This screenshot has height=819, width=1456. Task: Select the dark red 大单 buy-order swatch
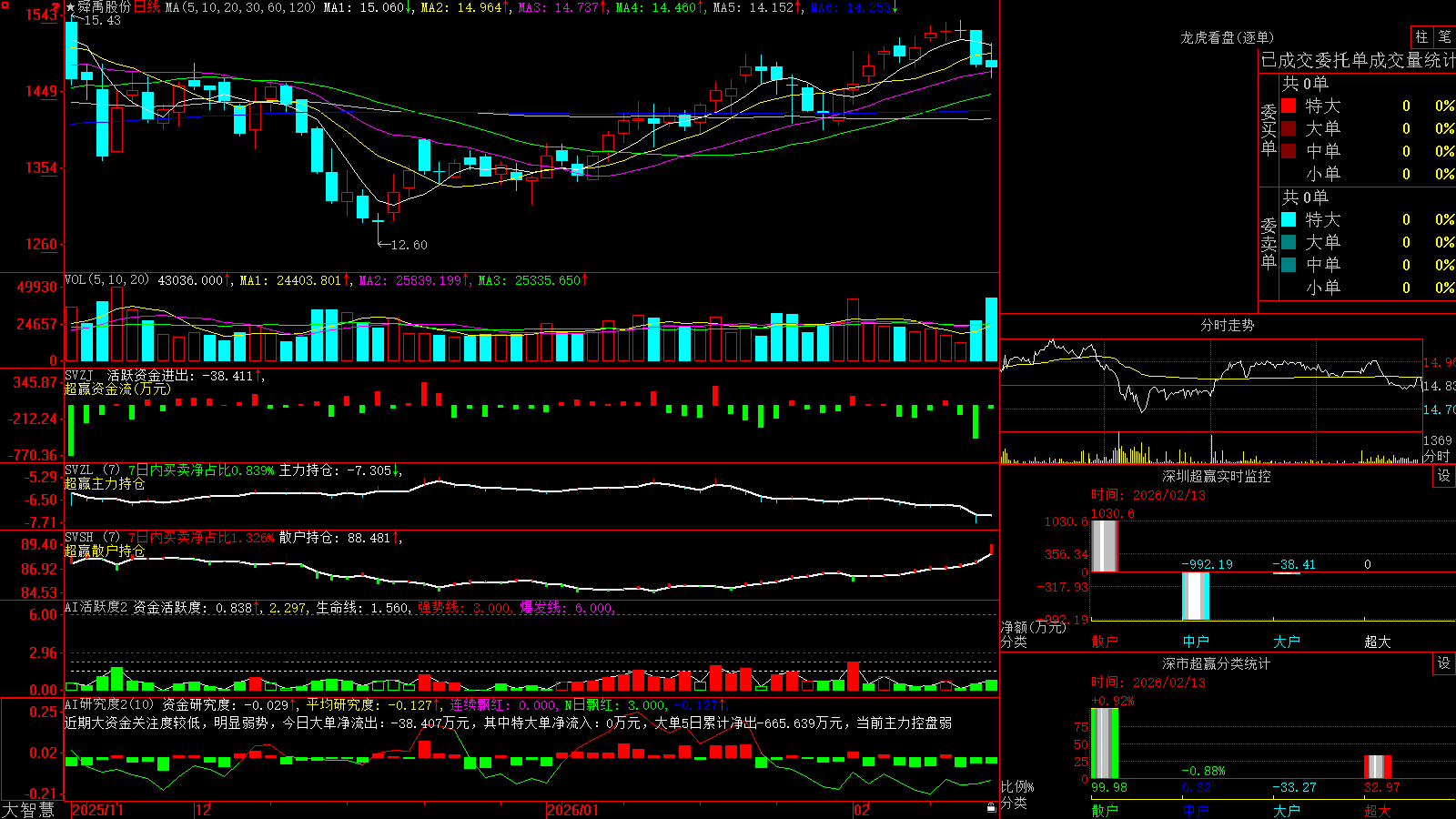click(x=1289, y=128)
